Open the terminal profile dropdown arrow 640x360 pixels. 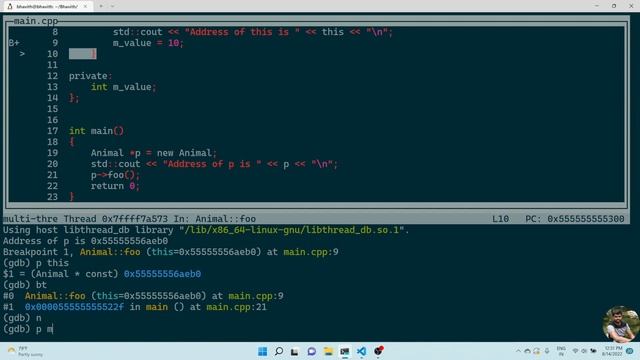click(x=113, y=6)
